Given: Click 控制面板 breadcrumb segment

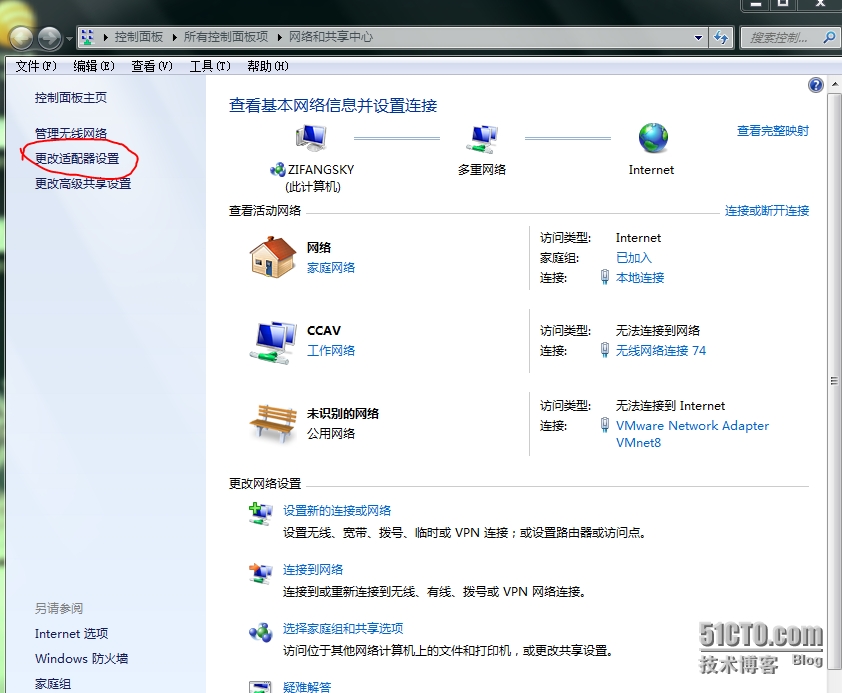Looking at the screenshot, I should 139,37.
